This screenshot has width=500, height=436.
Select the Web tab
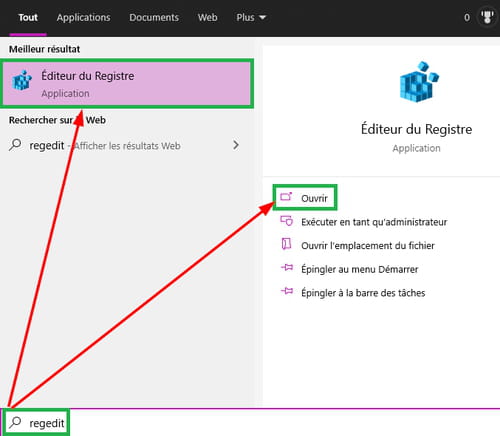[207, 17]
